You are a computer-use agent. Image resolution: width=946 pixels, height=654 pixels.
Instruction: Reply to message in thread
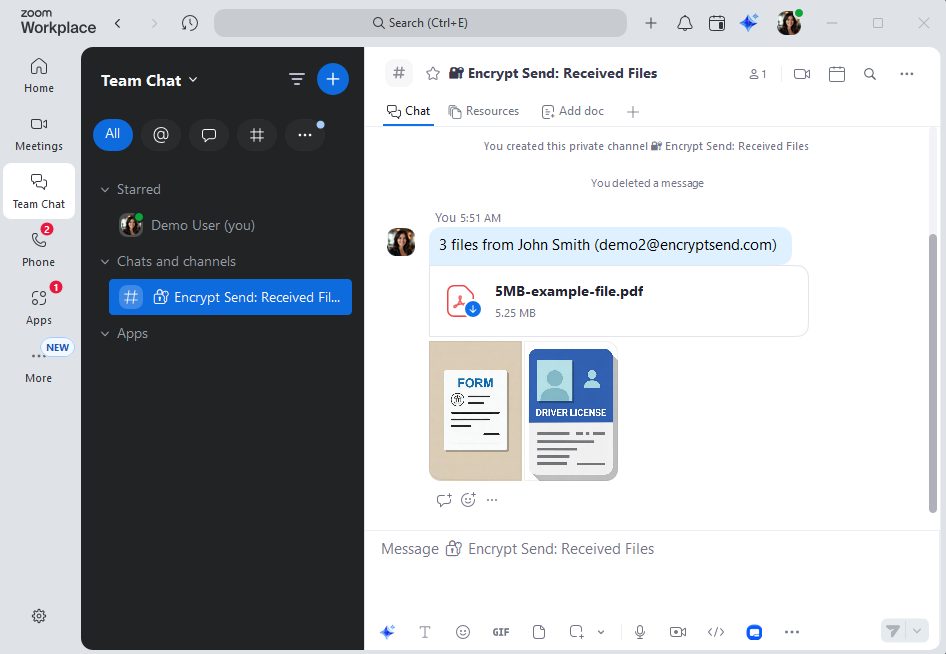pyautogui.click(x=444, y=500)
